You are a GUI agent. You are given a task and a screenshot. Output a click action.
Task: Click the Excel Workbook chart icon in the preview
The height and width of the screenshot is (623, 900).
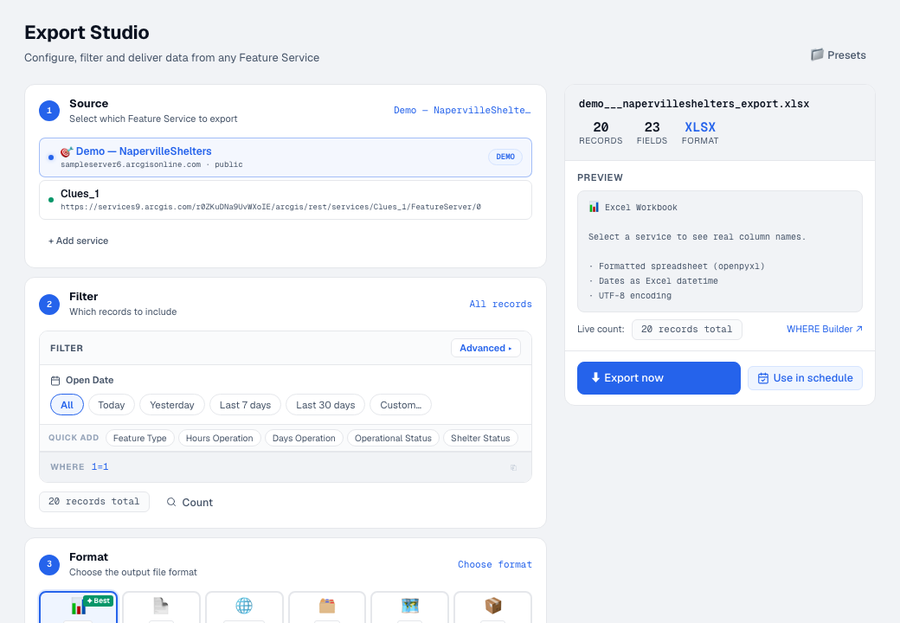pos(594,207)
